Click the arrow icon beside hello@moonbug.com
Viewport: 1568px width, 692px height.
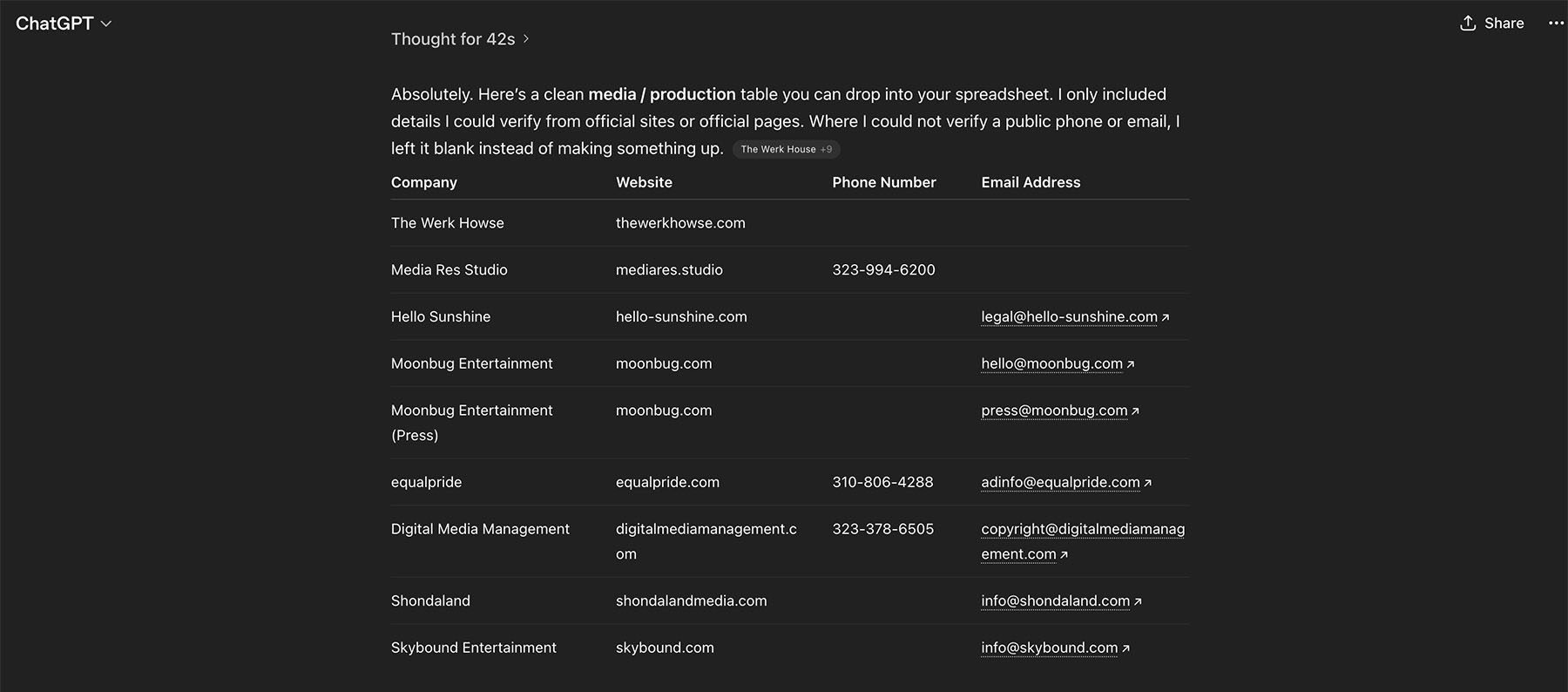coord(1131,364)
